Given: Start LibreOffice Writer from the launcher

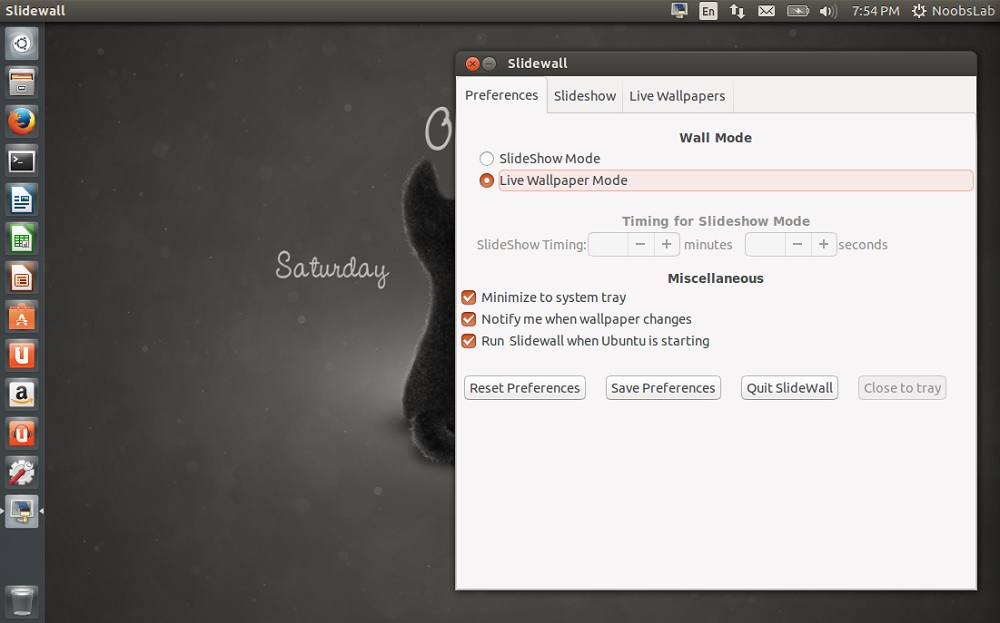Looking at the screenshot, I should pos(22,199).
